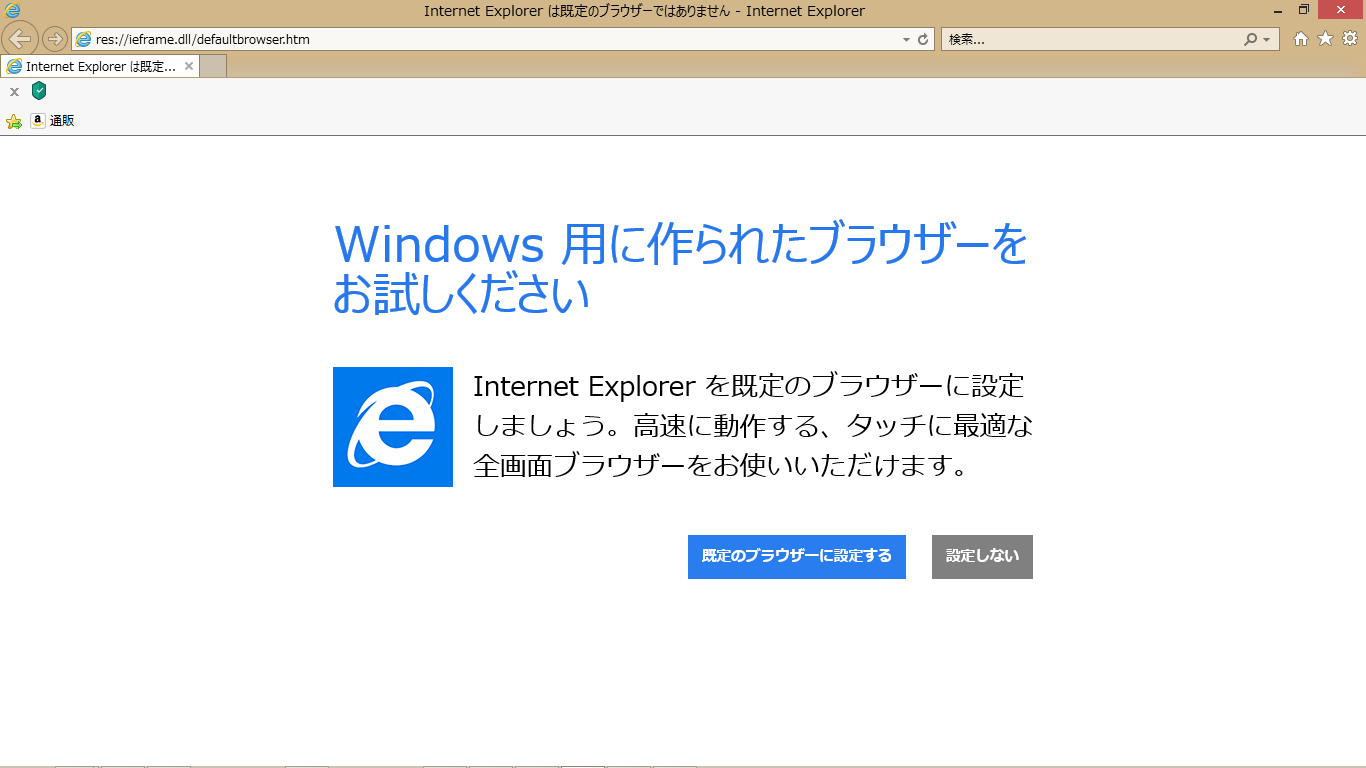Click the add-to-favorites-bar star icon

(14, 121)
